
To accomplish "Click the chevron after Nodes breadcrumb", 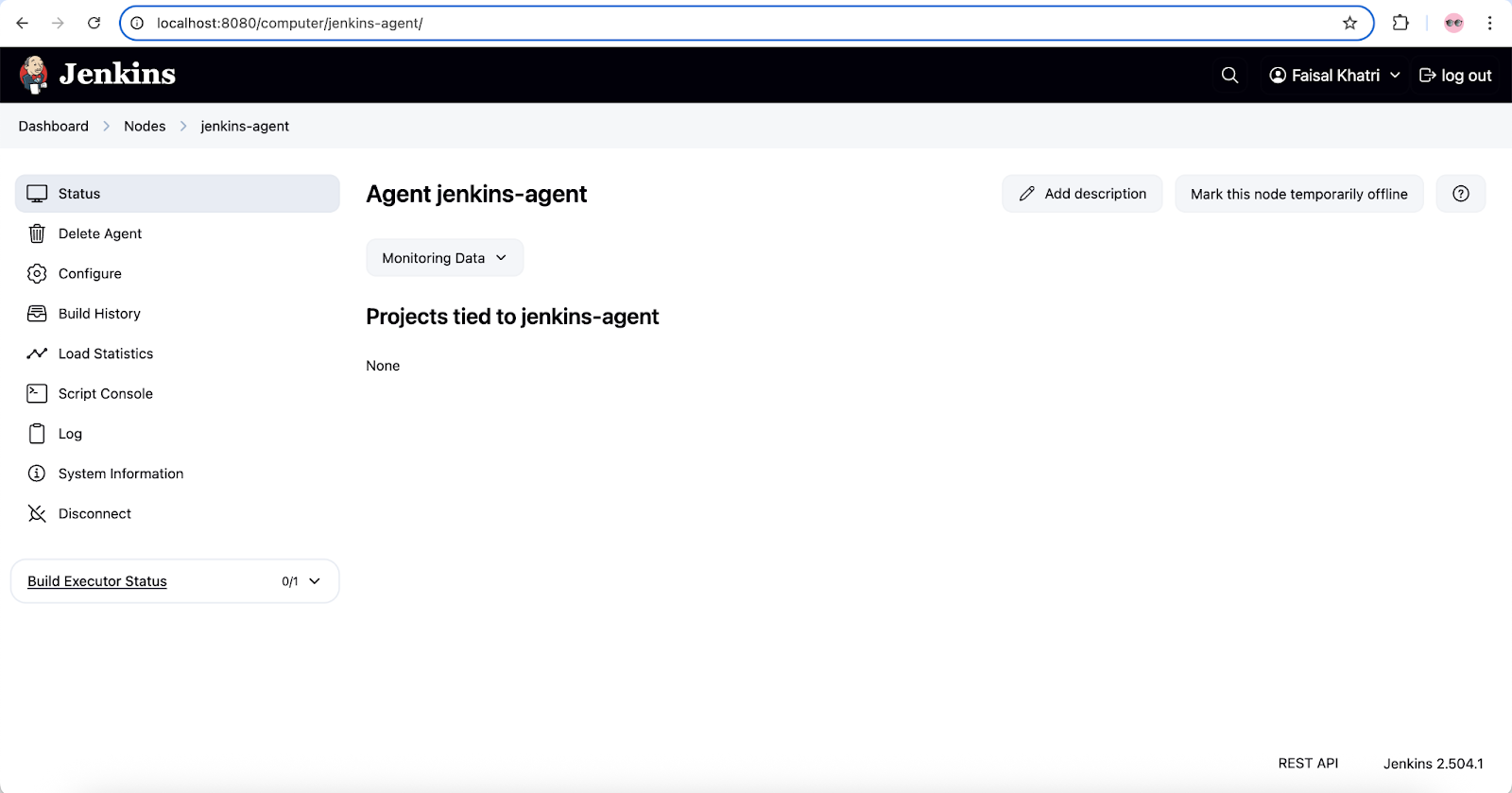I will pyautogui.click(x=183, y=126).
